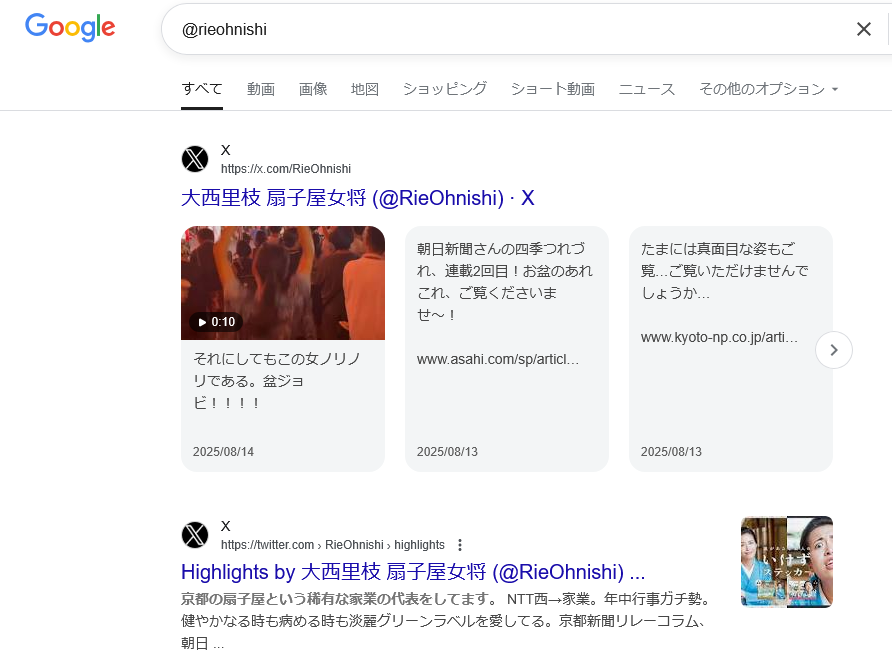Open the 朝日新聞 四季つれづれ post card

506,348
